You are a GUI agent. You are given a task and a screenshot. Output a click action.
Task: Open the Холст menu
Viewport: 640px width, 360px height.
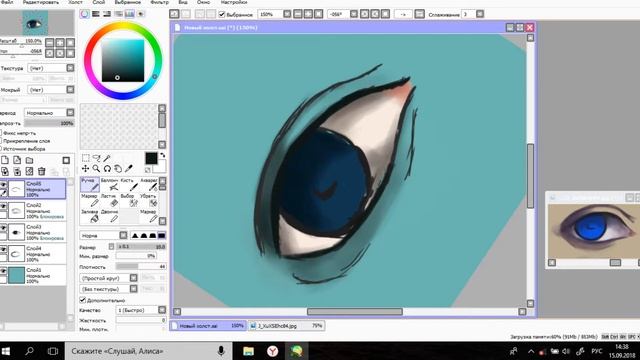75,2
